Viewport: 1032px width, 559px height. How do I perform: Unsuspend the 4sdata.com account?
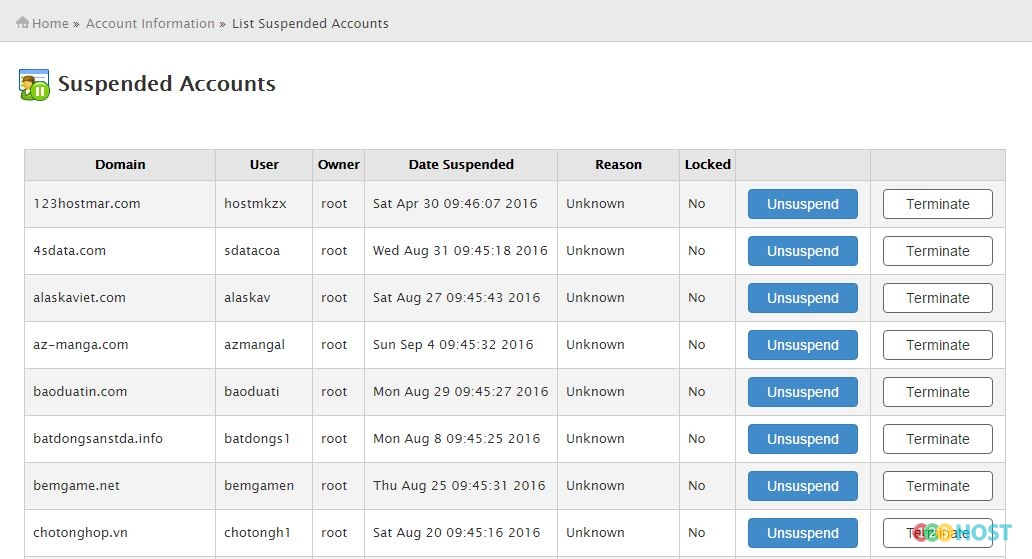point(802,251)
